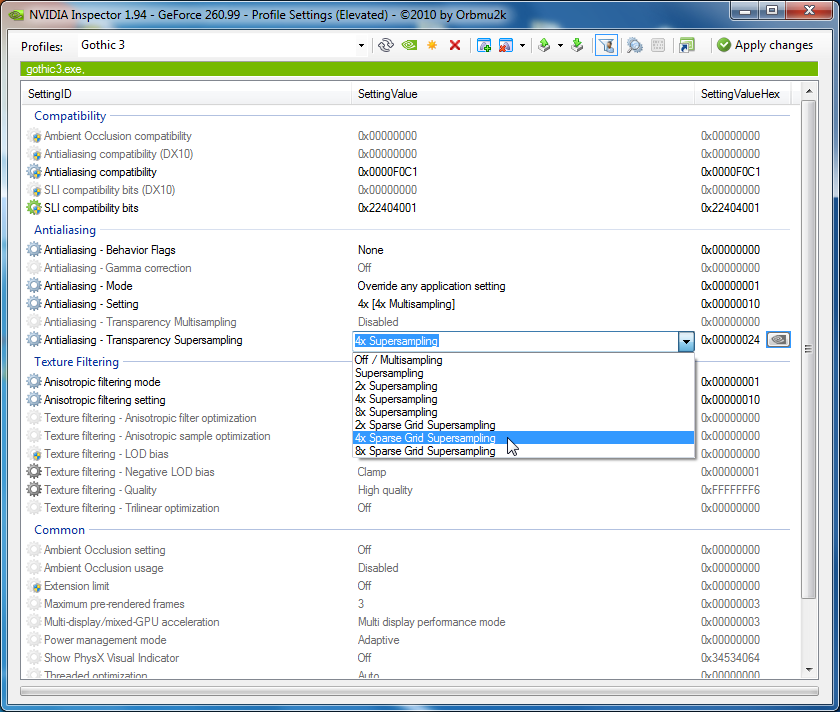Click the Refresh profiles icon
This screenshot has height=712, width=840.
point(386,45)
